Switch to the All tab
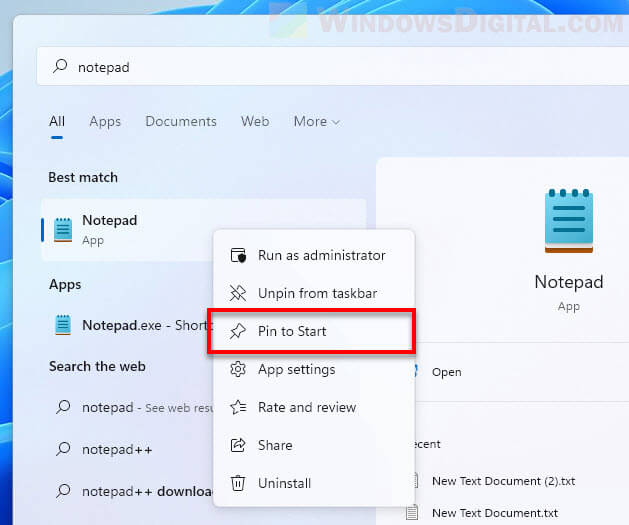 point(57,121)
